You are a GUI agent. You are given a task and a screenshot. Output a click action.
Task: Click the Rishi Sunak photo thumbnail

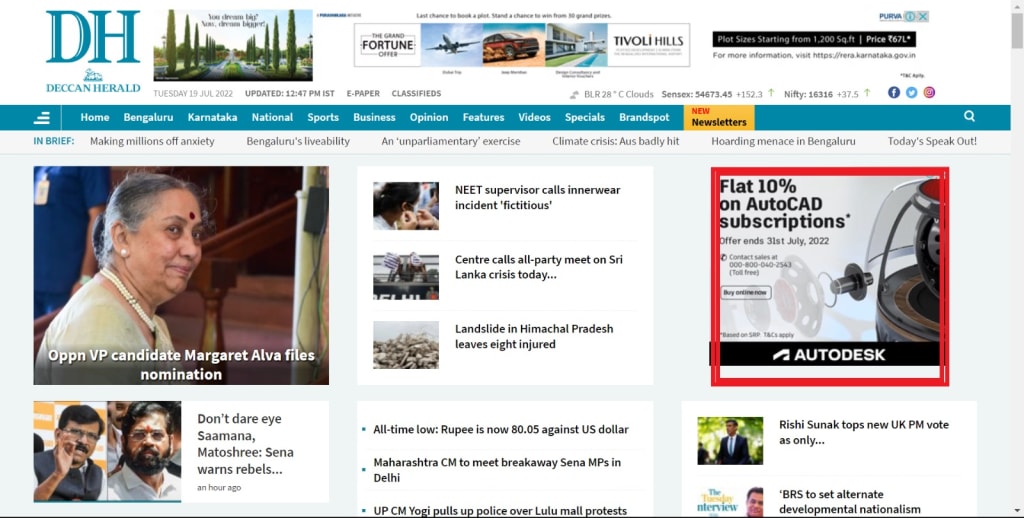pyautogui.click(x=730, y=441)
